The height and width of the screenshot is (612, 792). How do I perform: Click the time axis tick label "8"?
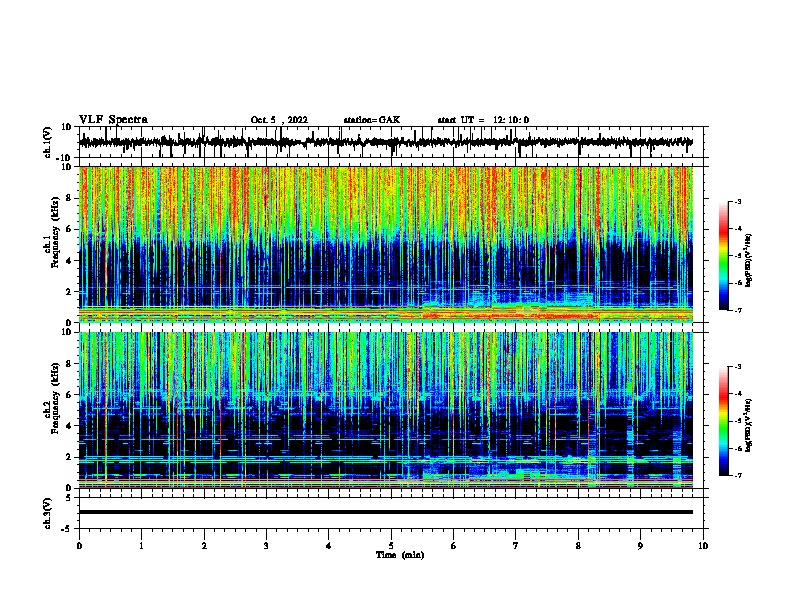578,546
